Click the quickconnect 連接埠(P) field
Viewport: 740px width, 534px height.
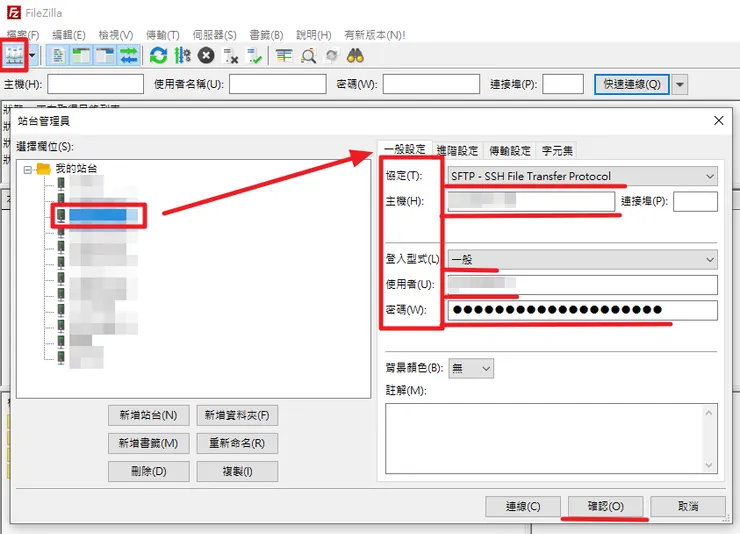coord(563,84)
